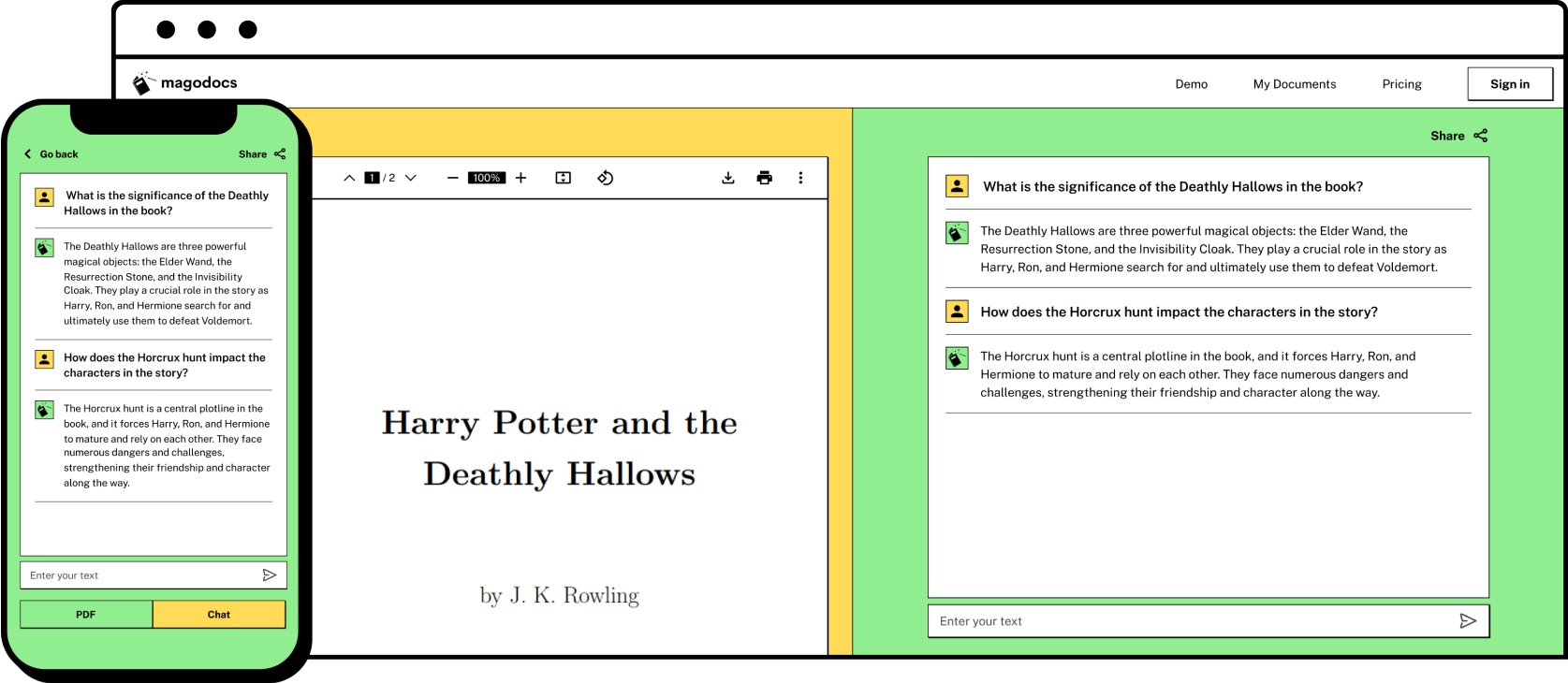
Task: Download the PDF file
Action: (727, 178)
